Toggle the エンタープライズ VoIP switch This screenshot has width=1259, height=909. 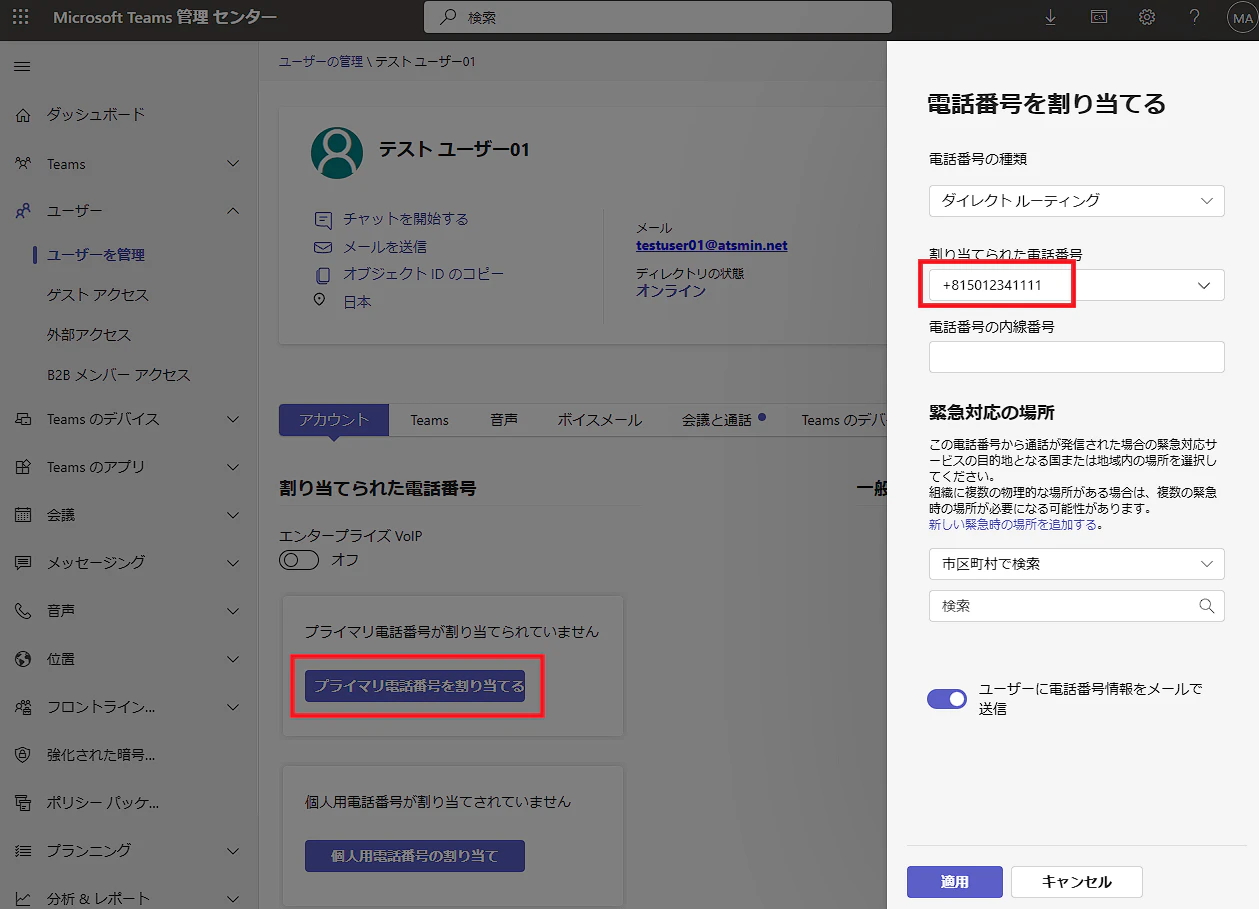coord(299,560)
